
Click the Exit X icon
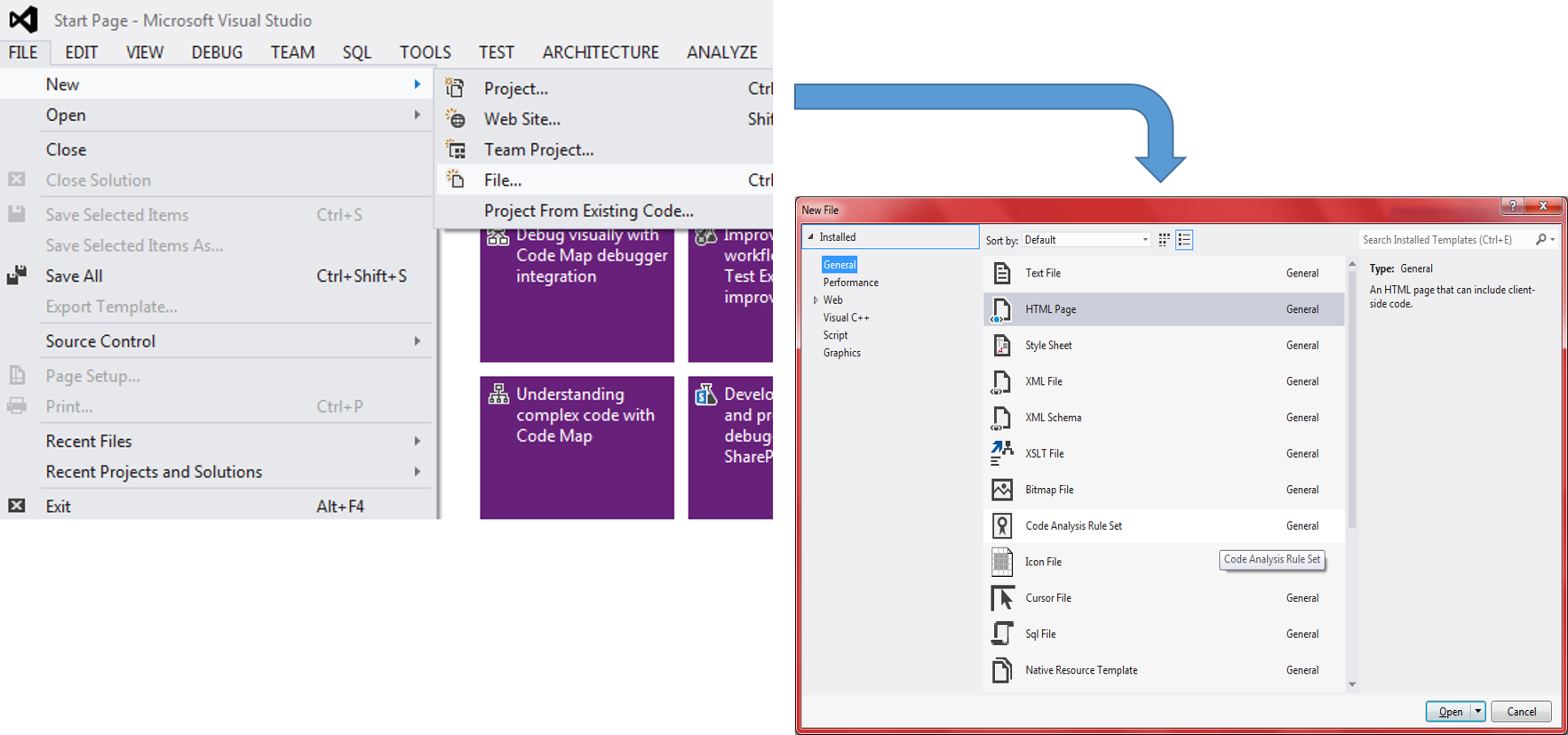point(17,506)
